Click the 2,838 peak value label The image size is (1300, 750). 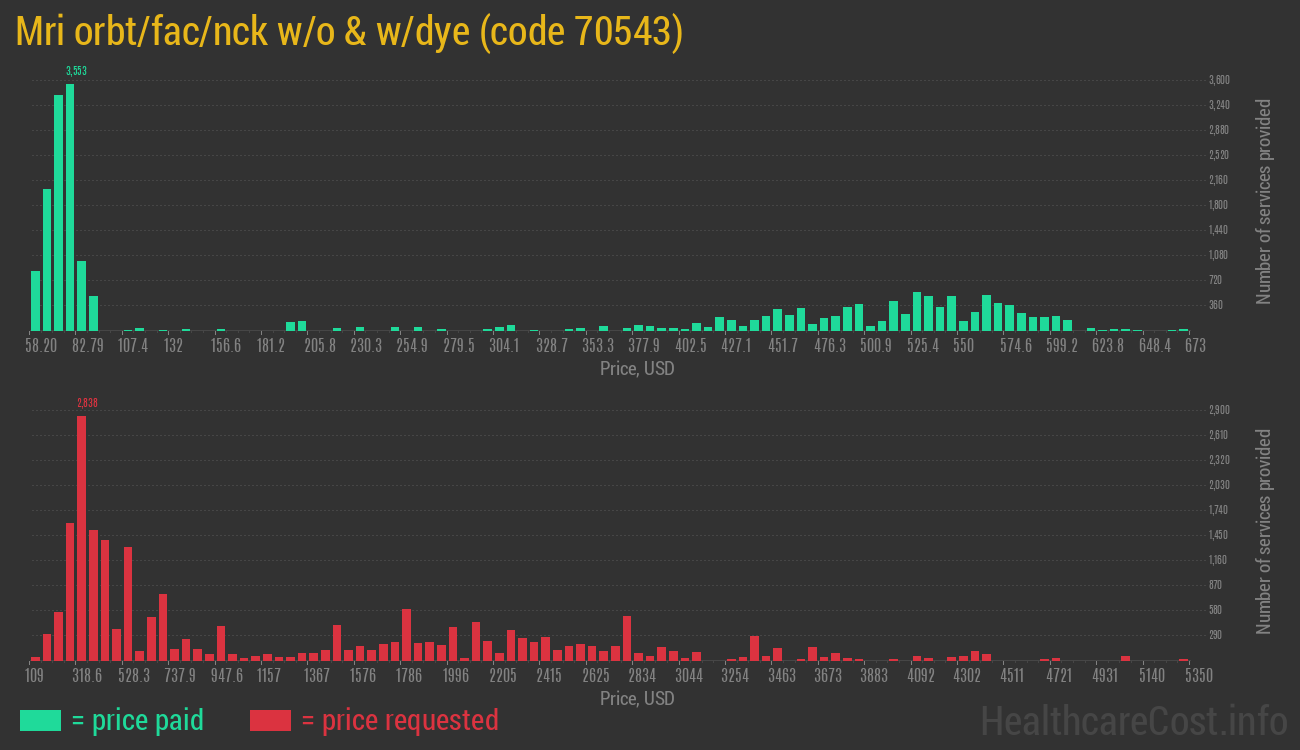(87, 403)
